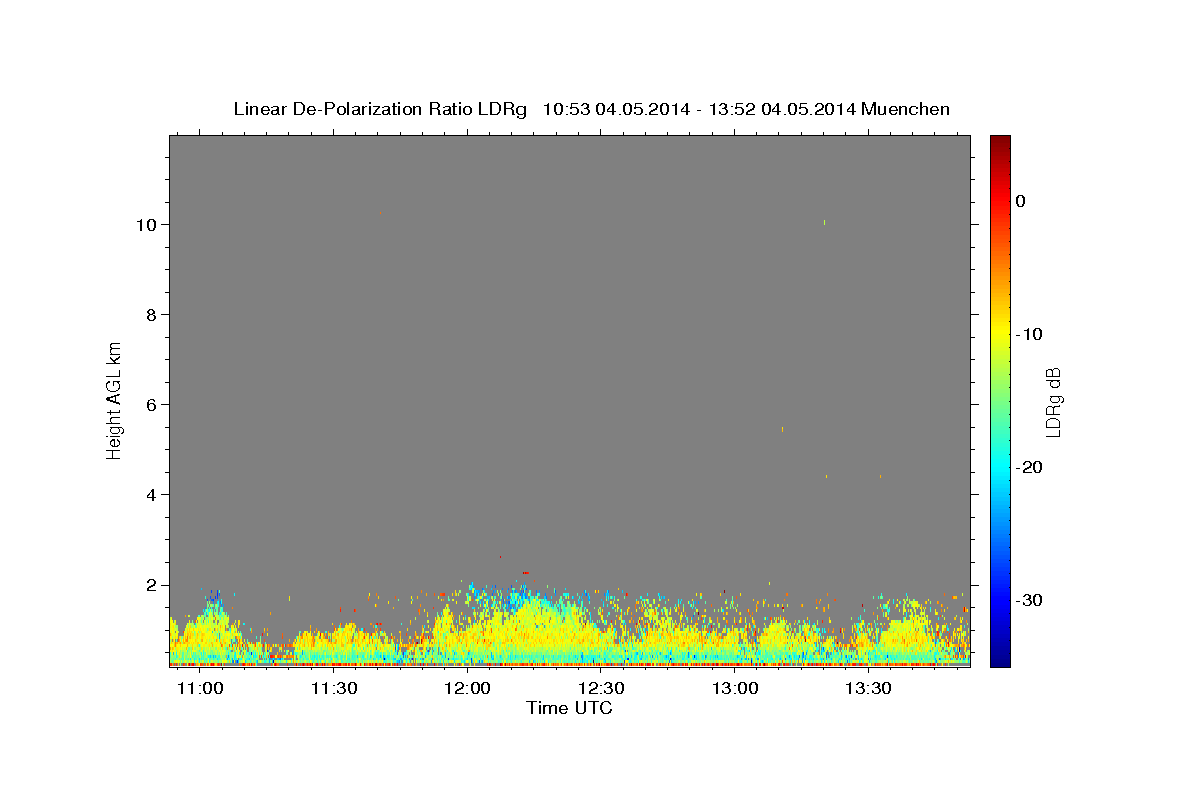
Task: Select the 'Muenchen' location text in title
Action: (x=905, y=109)
